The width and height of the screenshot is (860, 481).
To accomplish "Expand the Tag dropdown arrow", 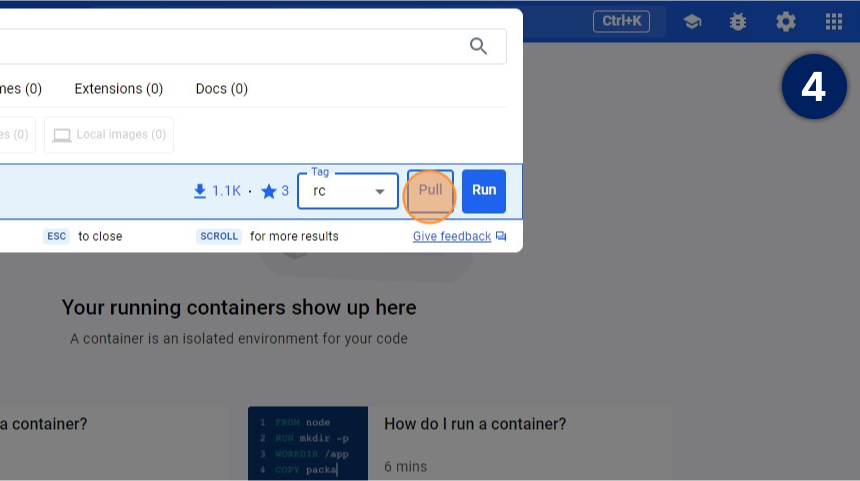I will point(380,191).
